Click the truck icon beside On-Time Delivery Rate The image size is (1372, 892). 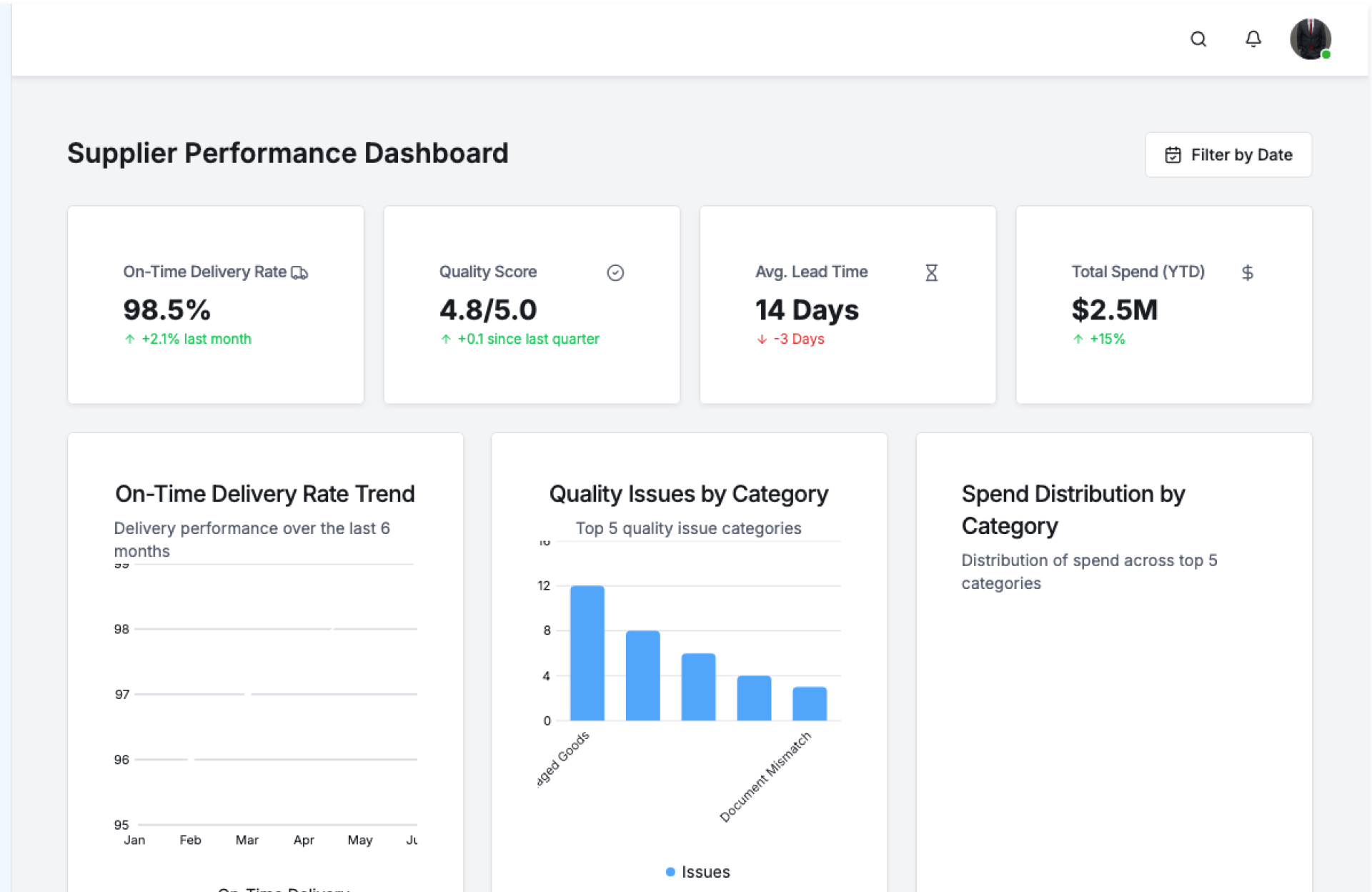click(299, 273)
